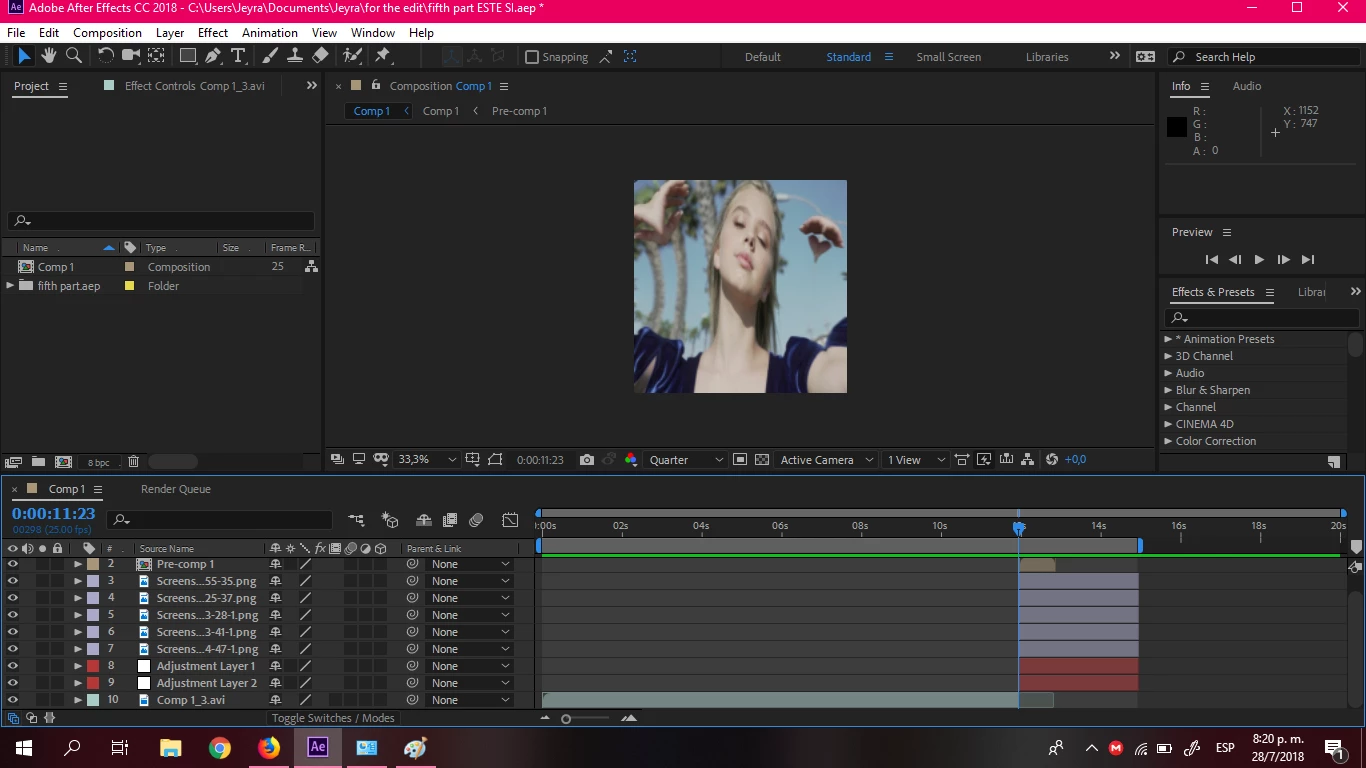
Task: Enable the Snapping checkbox
Action: pyautogui.click(x=532, y=57)
